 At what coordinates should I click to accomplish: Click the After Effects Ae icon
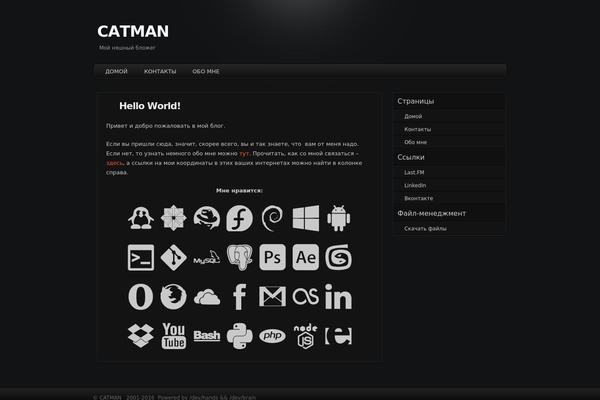click(305, 258)
